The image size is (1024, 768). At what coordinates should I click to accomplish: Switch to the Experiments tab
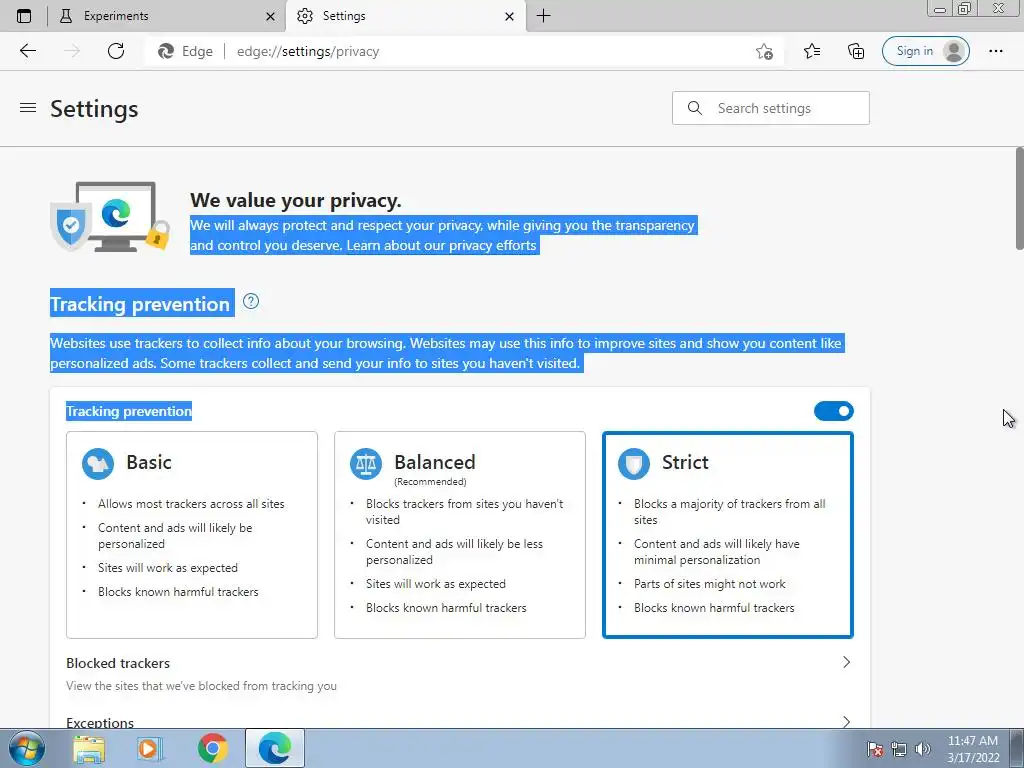click(167, 16)
